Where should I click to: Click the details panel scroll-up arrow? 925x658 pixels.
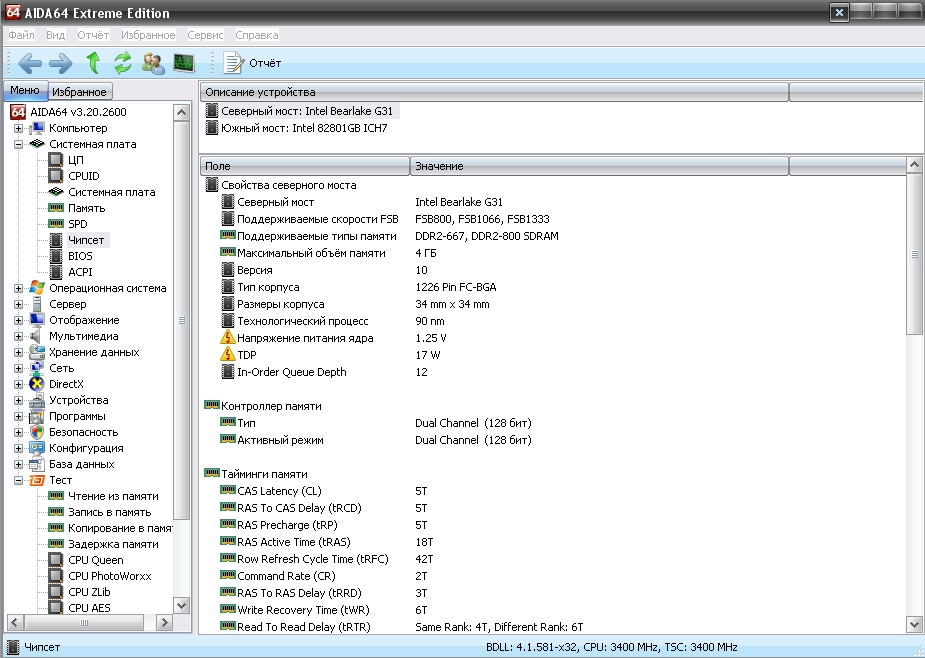click(x=914, y=165)
